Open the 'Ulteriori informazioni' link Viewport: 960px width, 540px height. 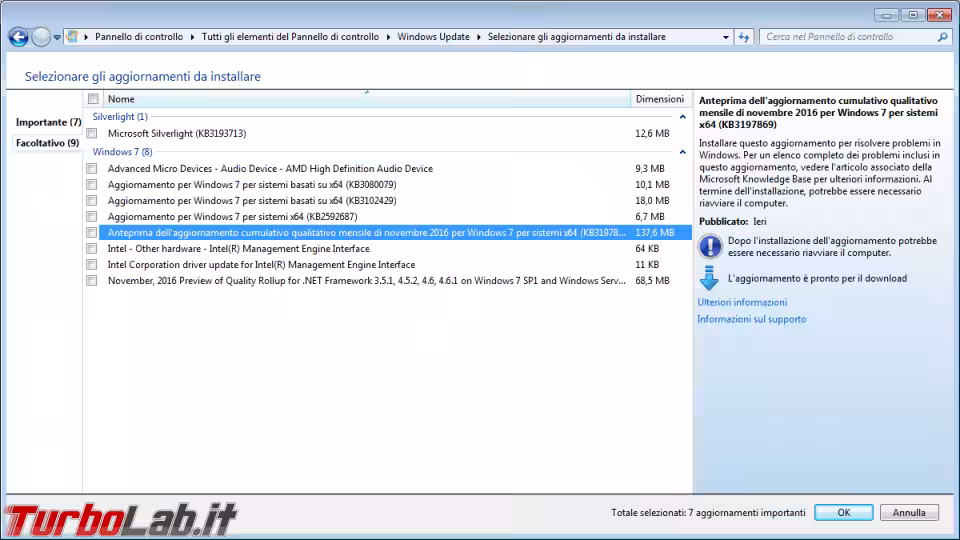[x=742, y=302]
